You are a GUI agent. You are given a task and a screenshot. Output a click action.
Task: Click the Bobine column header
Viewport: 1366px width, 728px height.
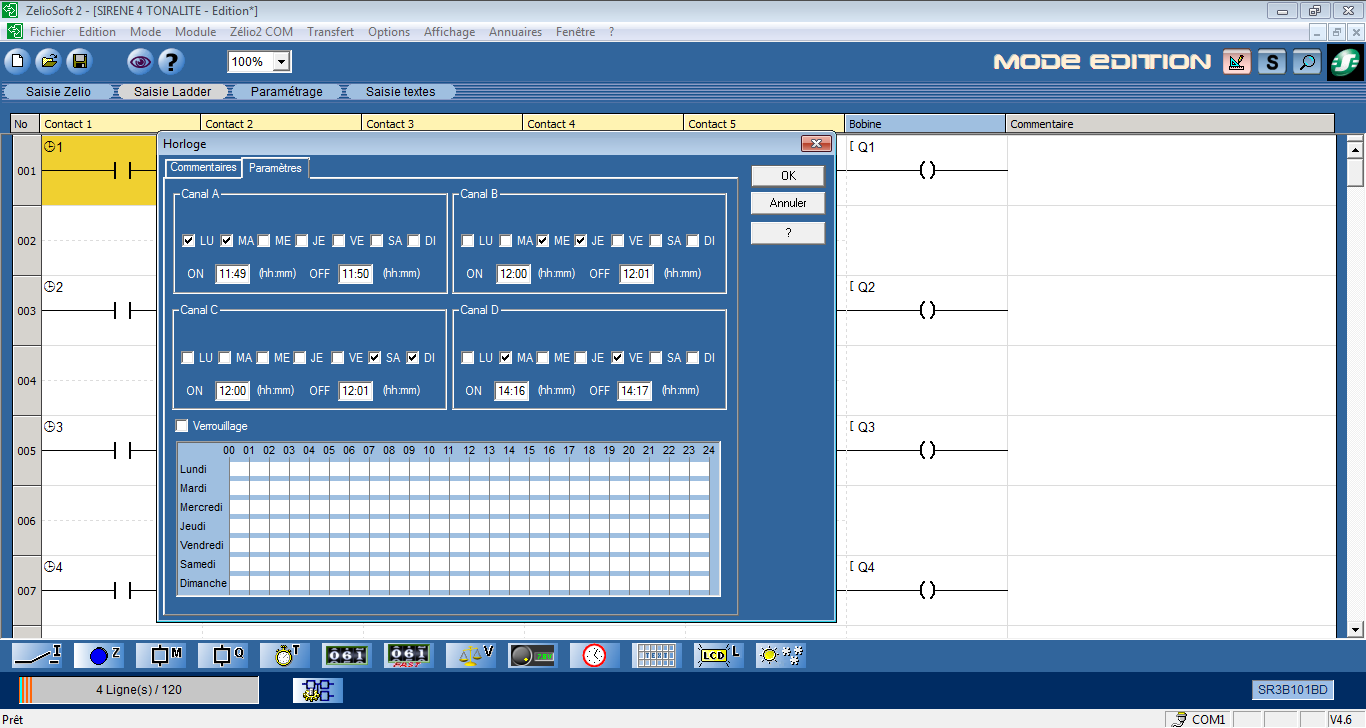pyautogui.click(x=925, y=124)
